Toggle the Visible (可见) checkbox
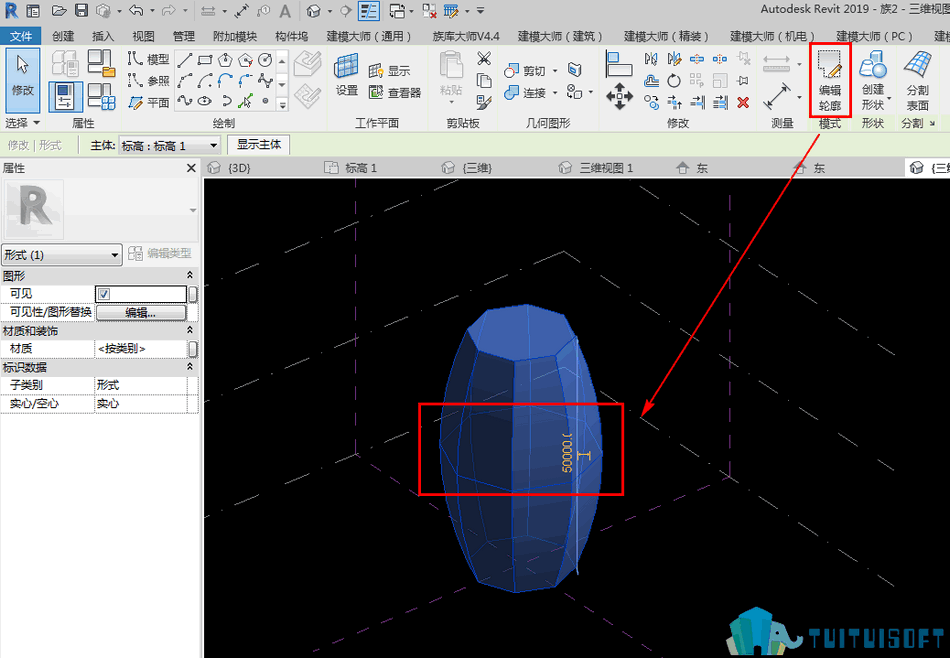 pyautogui.click(x=104, y=294)
